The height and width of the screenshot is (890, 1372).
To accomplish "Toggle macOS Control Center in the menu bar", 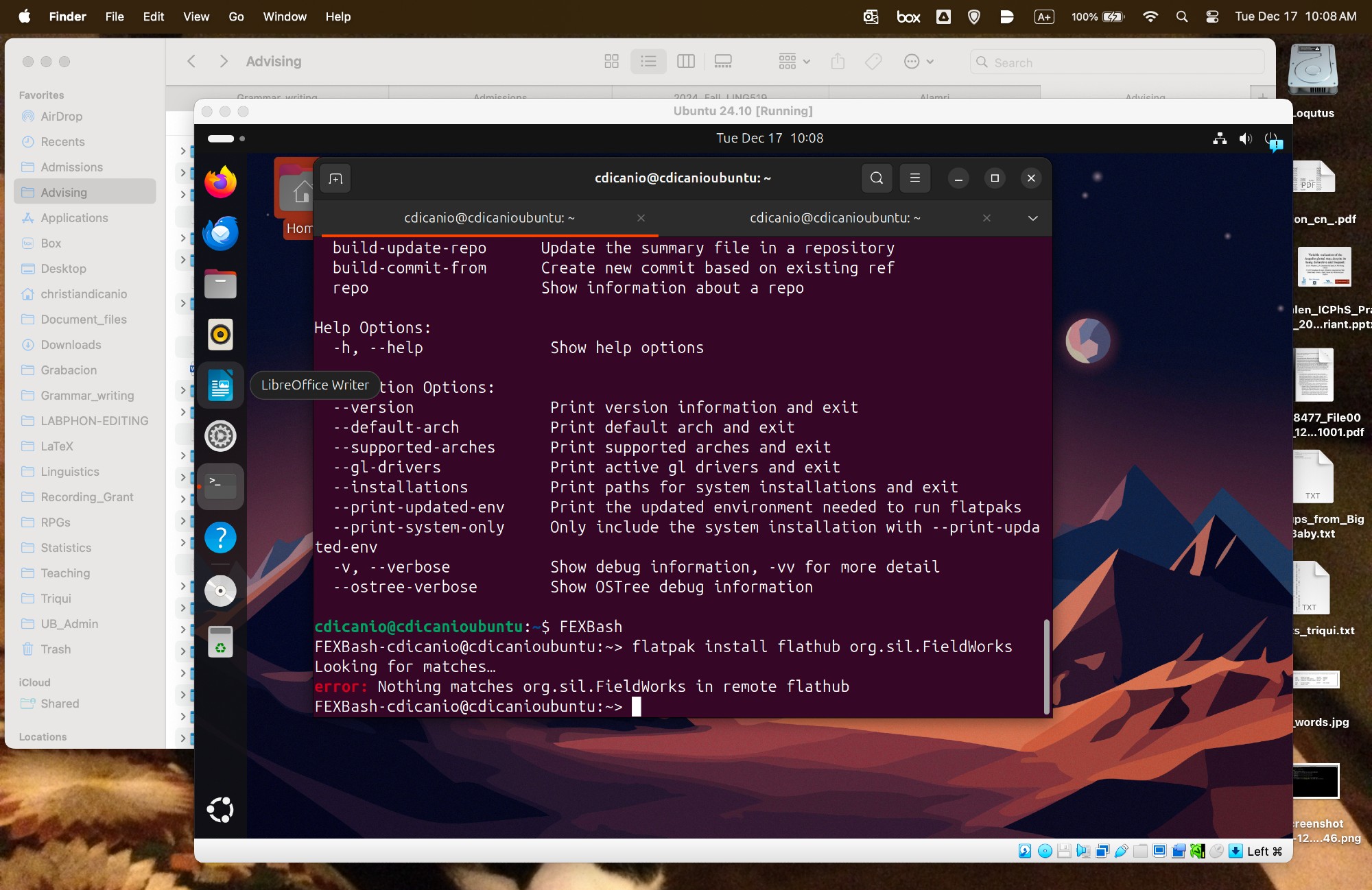I will 1212,16.
